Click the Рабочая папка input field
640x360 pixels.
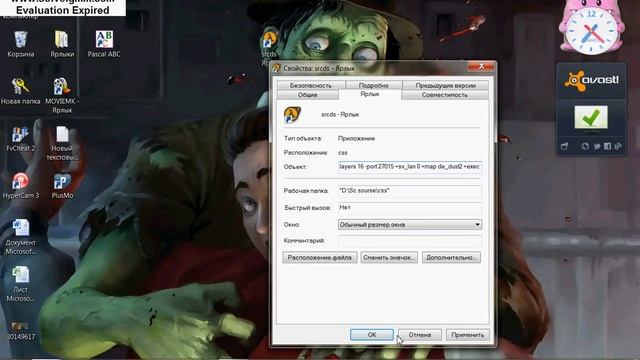tap(410, 191)
